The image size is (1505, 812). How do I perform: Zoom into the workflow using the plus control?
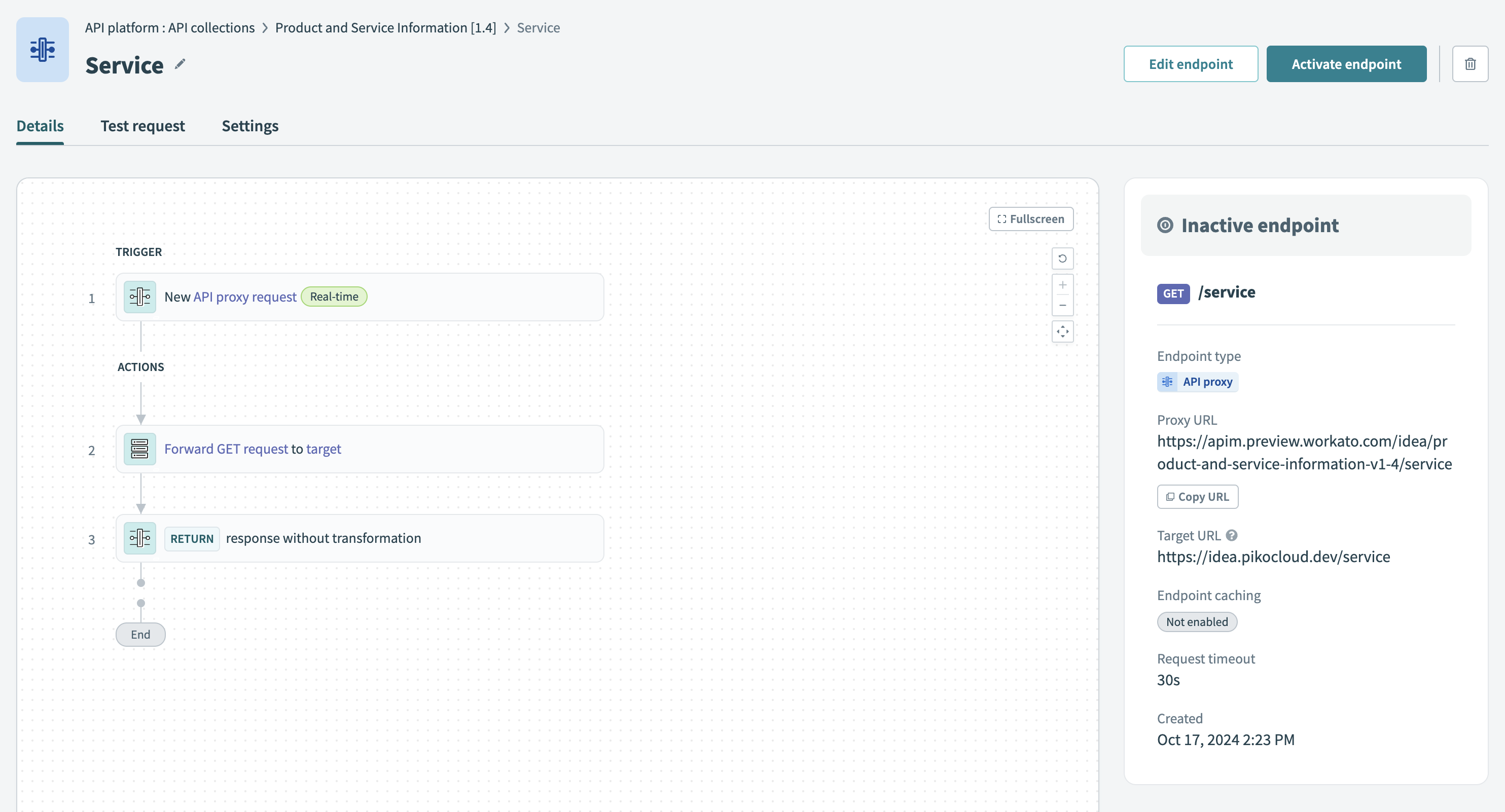(x=1063, y=285)
